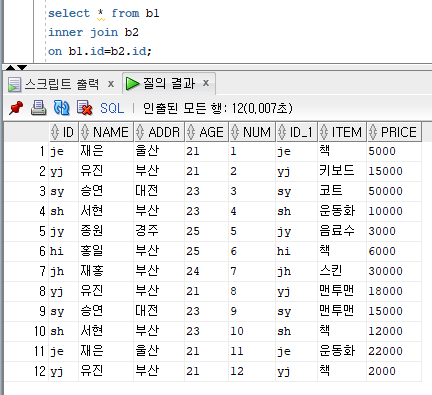
Task: Click the up arrow panel collapse handle
Action: (x=11, y=67)
